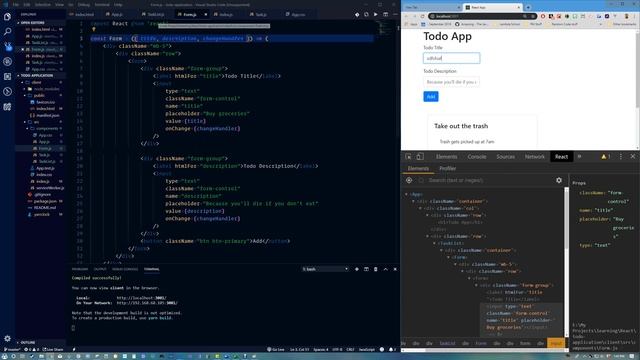This screenshot has width=640, height=360.
Task: Open package.json in the explorer
Action: [45, 201]
